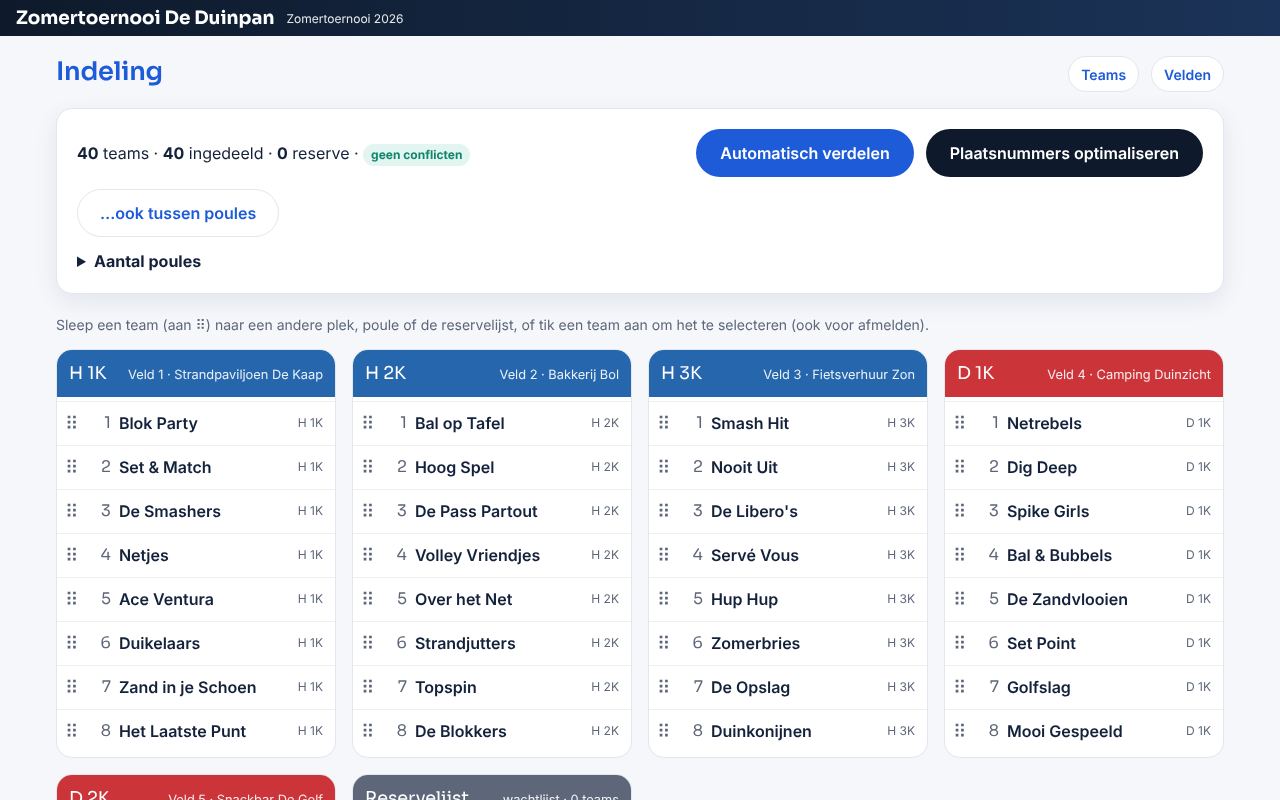Click the drag handle beside Strandjutters
1280x800 pixels.
point(368,643)
